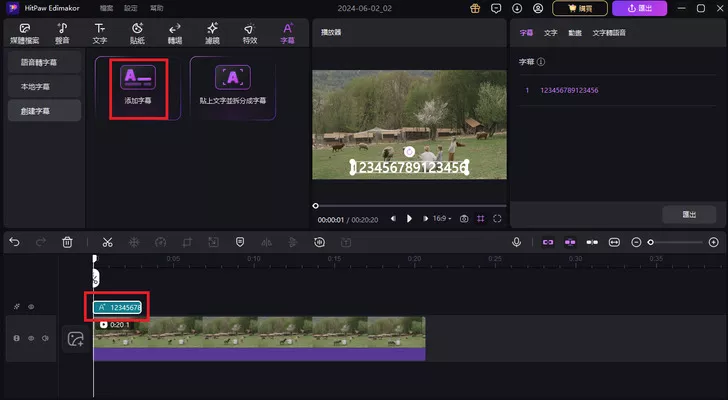Open the 設定 settings menu
728x400 pixels.
(131, 8)
